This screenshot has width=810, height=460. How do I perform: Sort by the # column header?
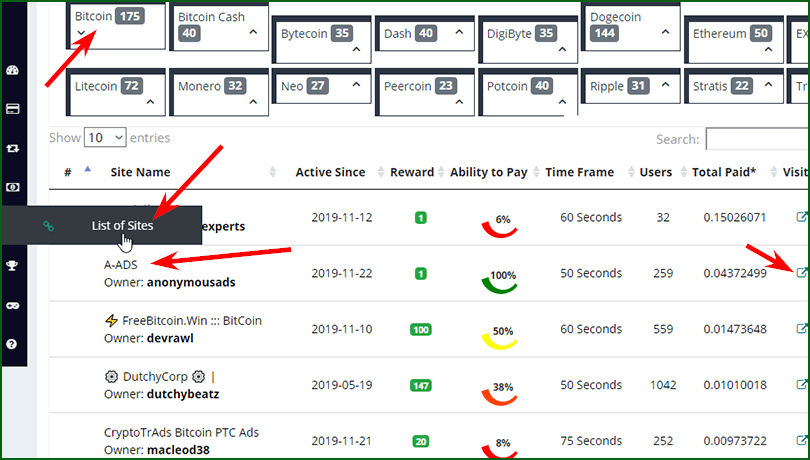(68, 172)
